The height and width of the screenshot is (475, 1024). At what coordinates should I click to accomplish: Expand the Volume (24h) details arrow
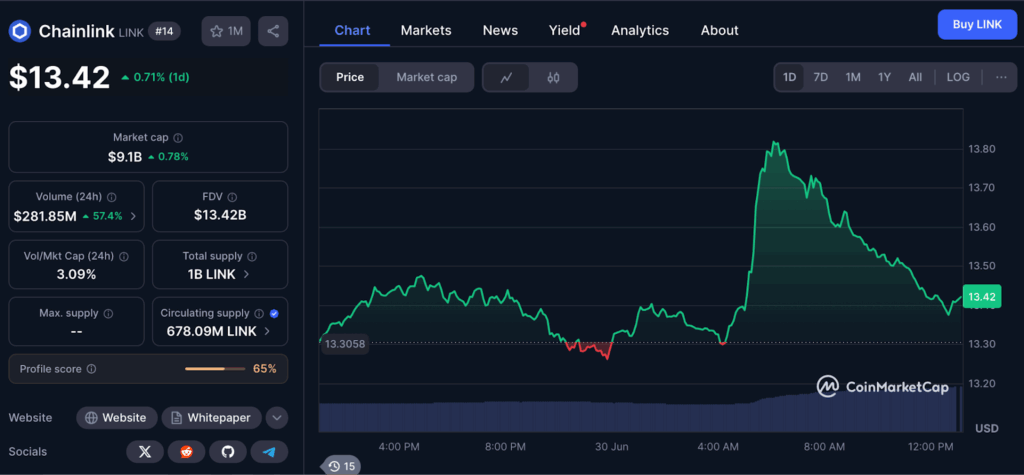pos(134,216)
